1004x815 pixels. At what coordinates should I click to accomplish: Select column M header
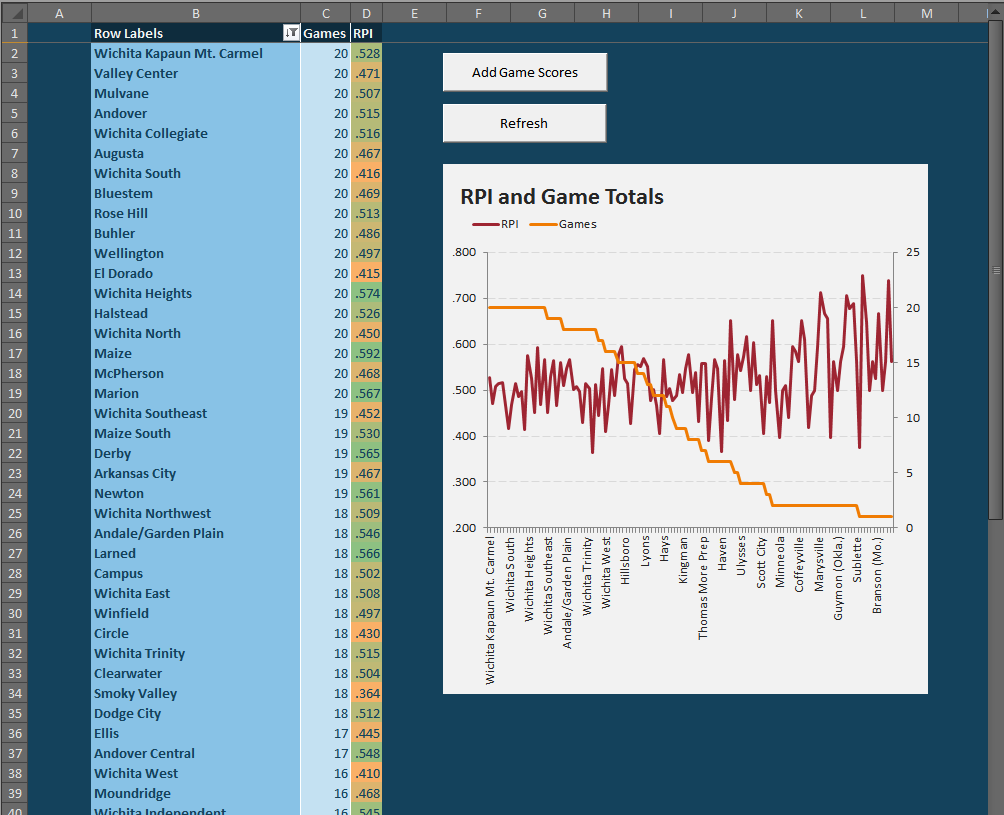926,13
